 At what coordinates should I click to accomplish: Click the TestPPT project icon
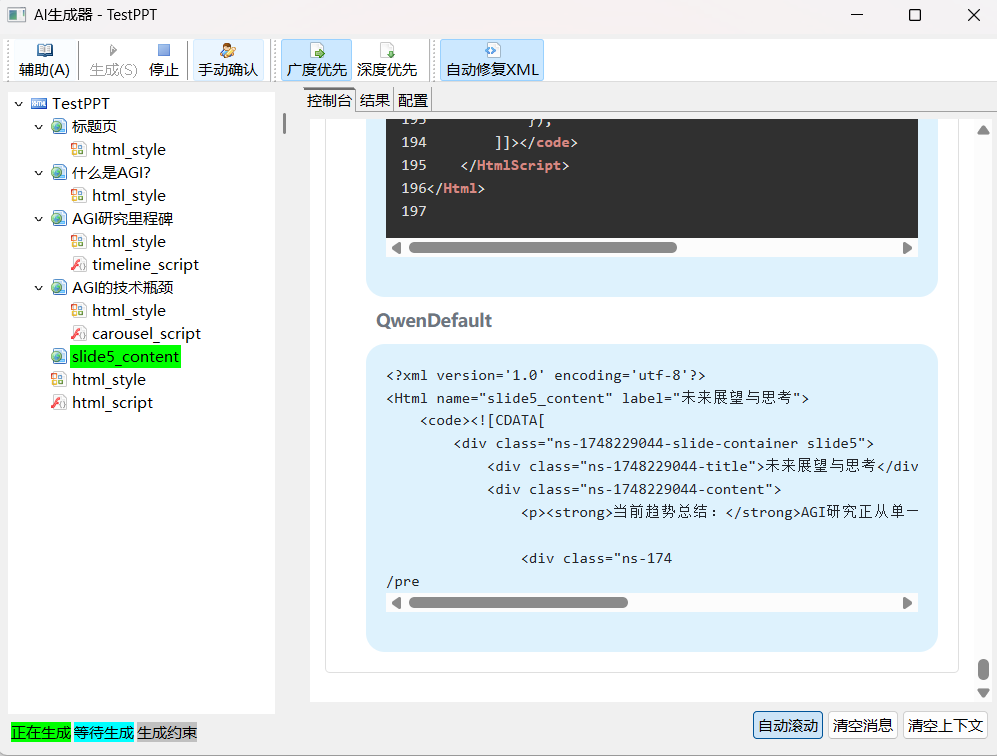[39, 104]
